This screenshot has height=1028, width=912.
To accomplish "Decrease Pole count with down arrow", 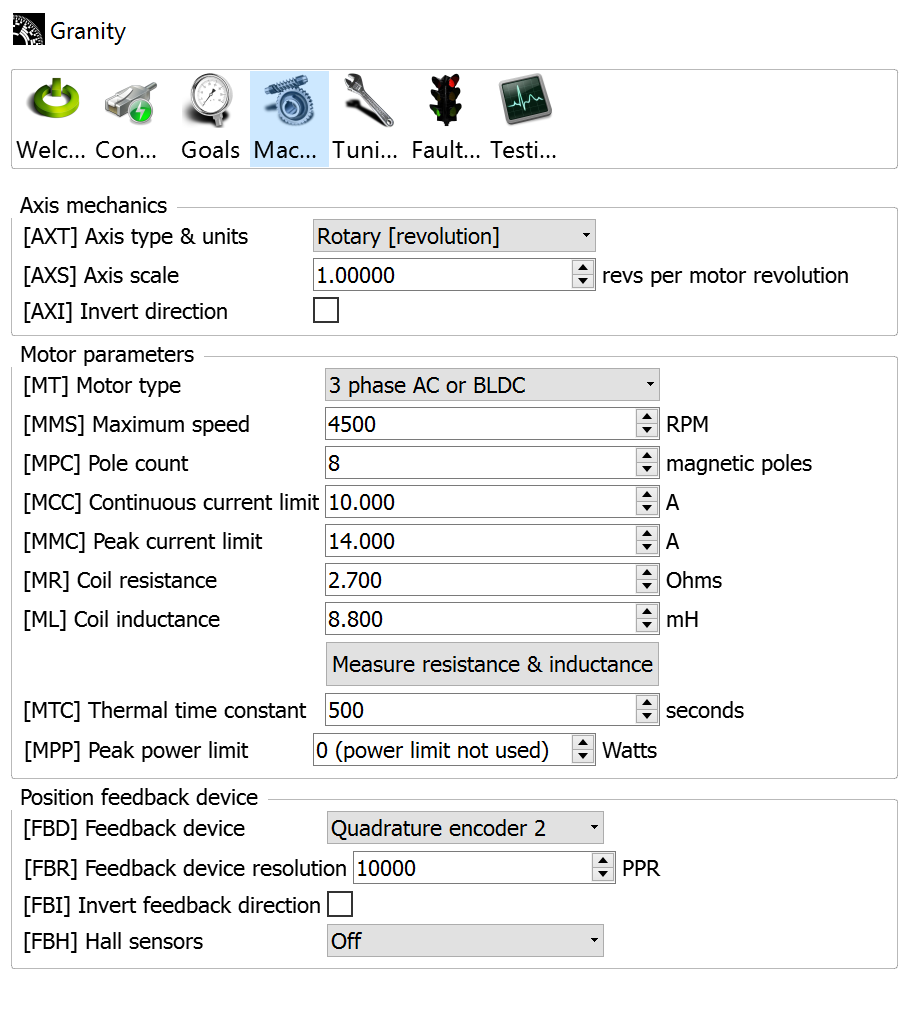I will (x=647, y=470).
